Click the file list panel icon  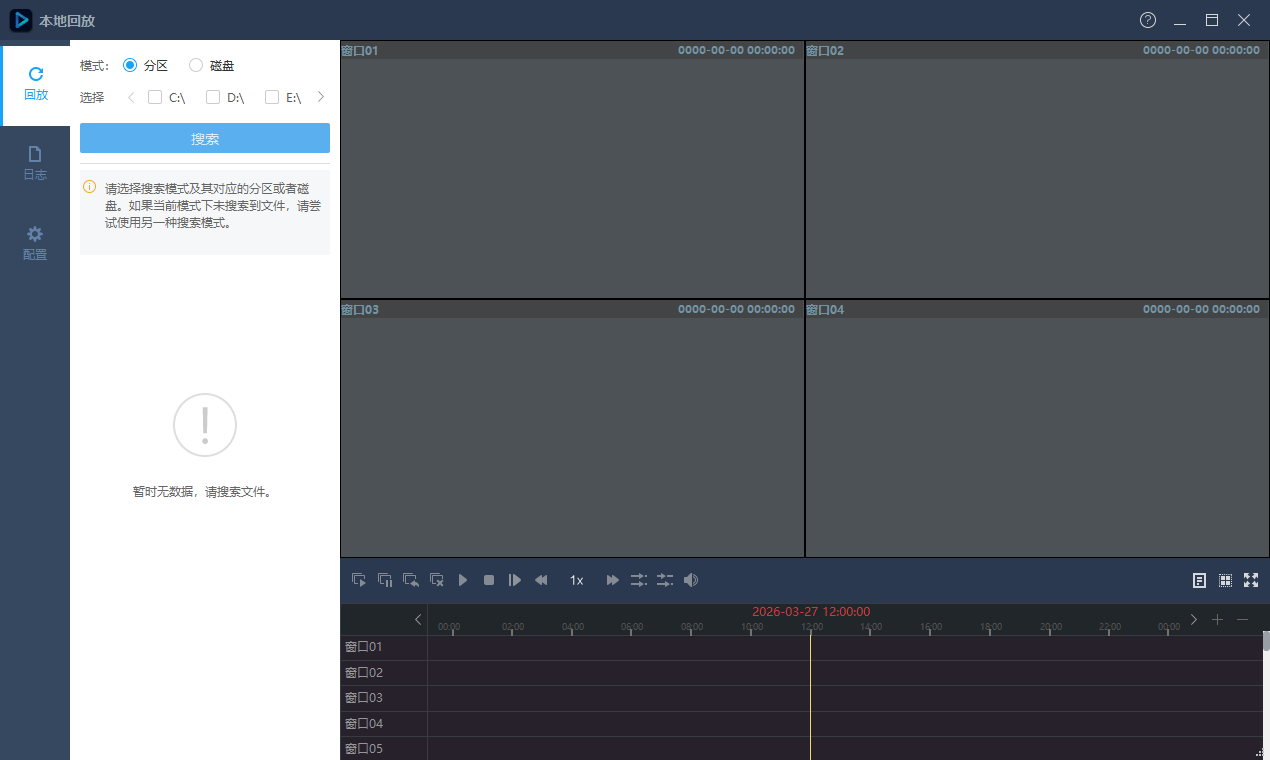1199,580
